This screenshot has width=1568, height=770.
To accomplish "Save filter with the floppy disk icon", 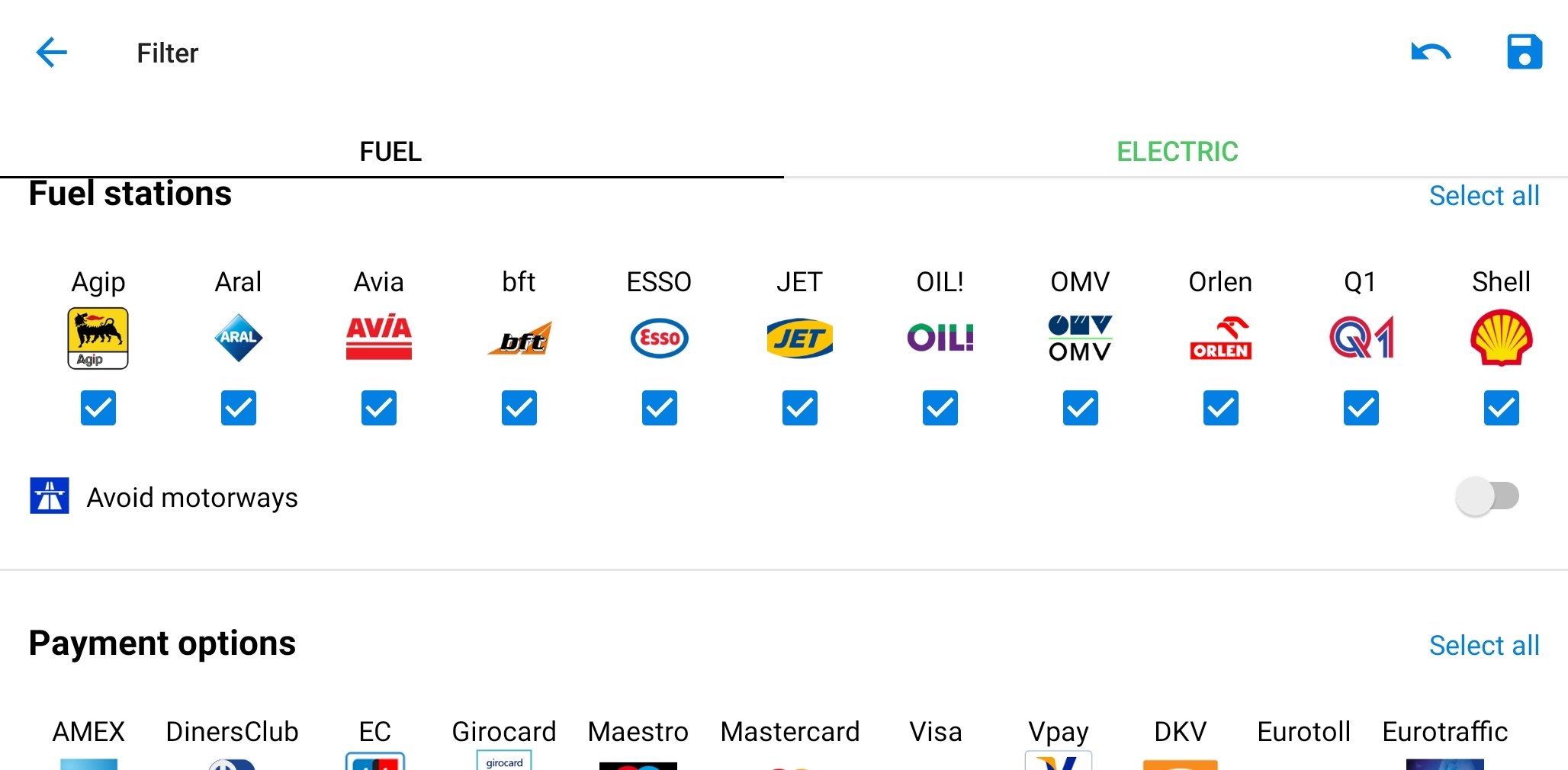I will coord(1525,52).
